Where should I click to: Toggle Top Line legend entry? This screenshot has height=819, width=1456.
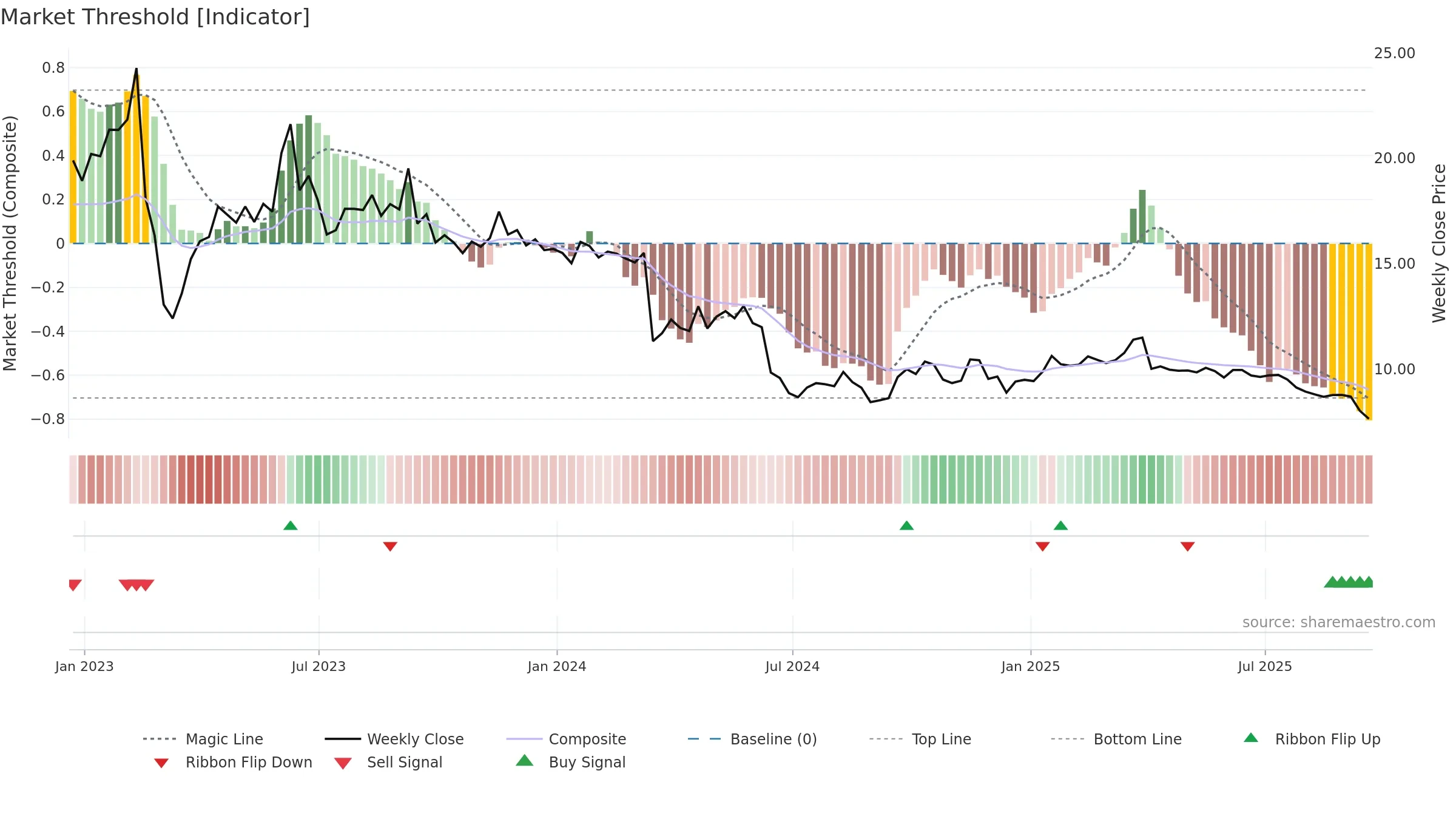(x=920, y=739)
